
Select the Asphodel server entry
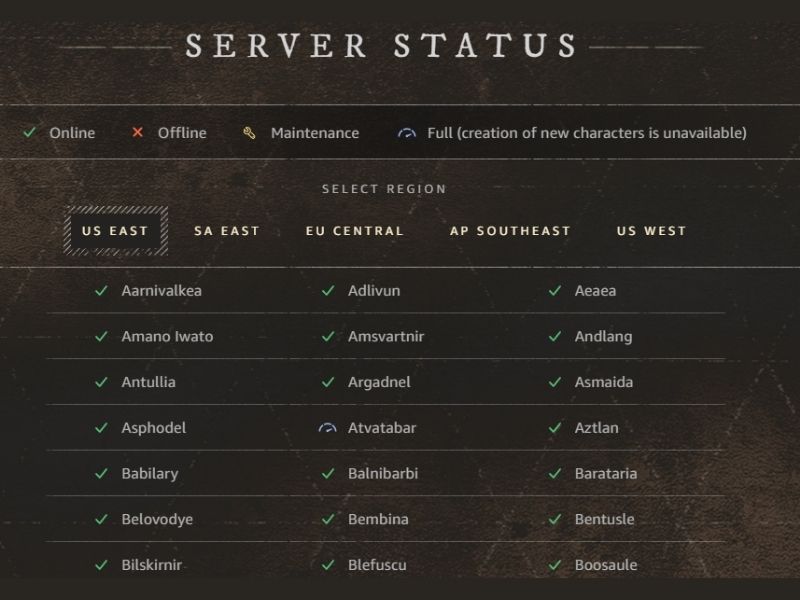[x=153, y=428]
